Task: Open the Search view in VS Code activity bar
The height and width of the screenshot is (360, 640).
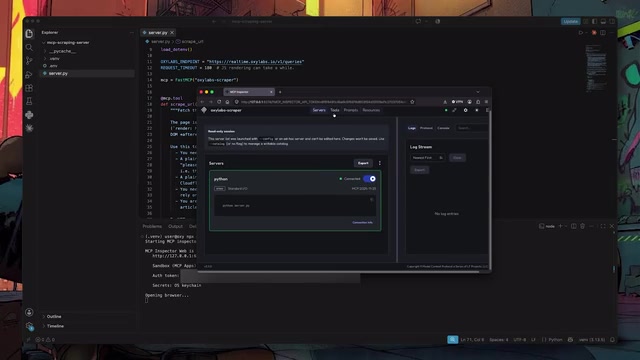Action: pos(29,47)
